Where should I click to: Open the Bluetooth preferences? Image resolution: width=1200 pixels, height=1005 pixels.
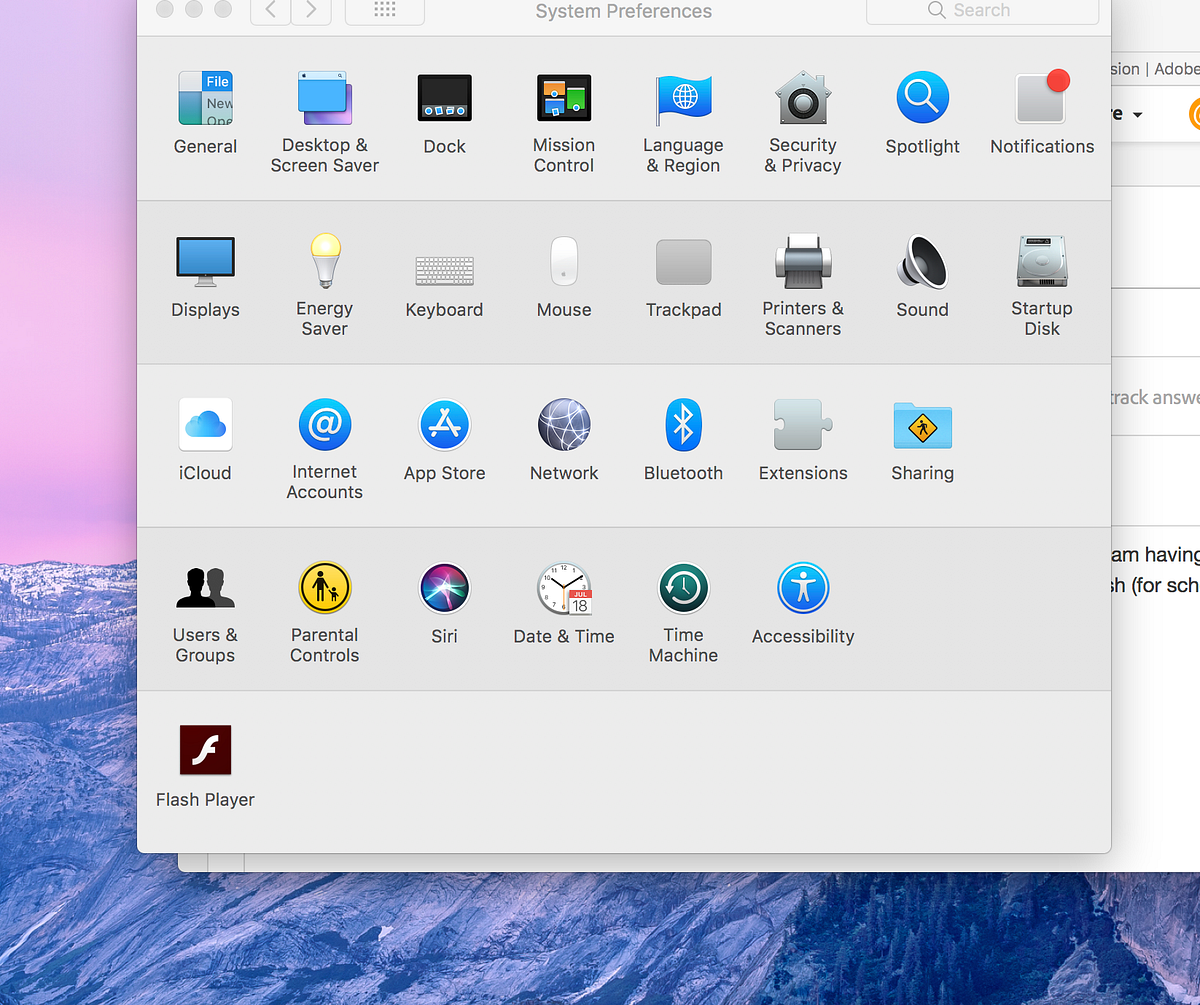[x=683, y=425]
